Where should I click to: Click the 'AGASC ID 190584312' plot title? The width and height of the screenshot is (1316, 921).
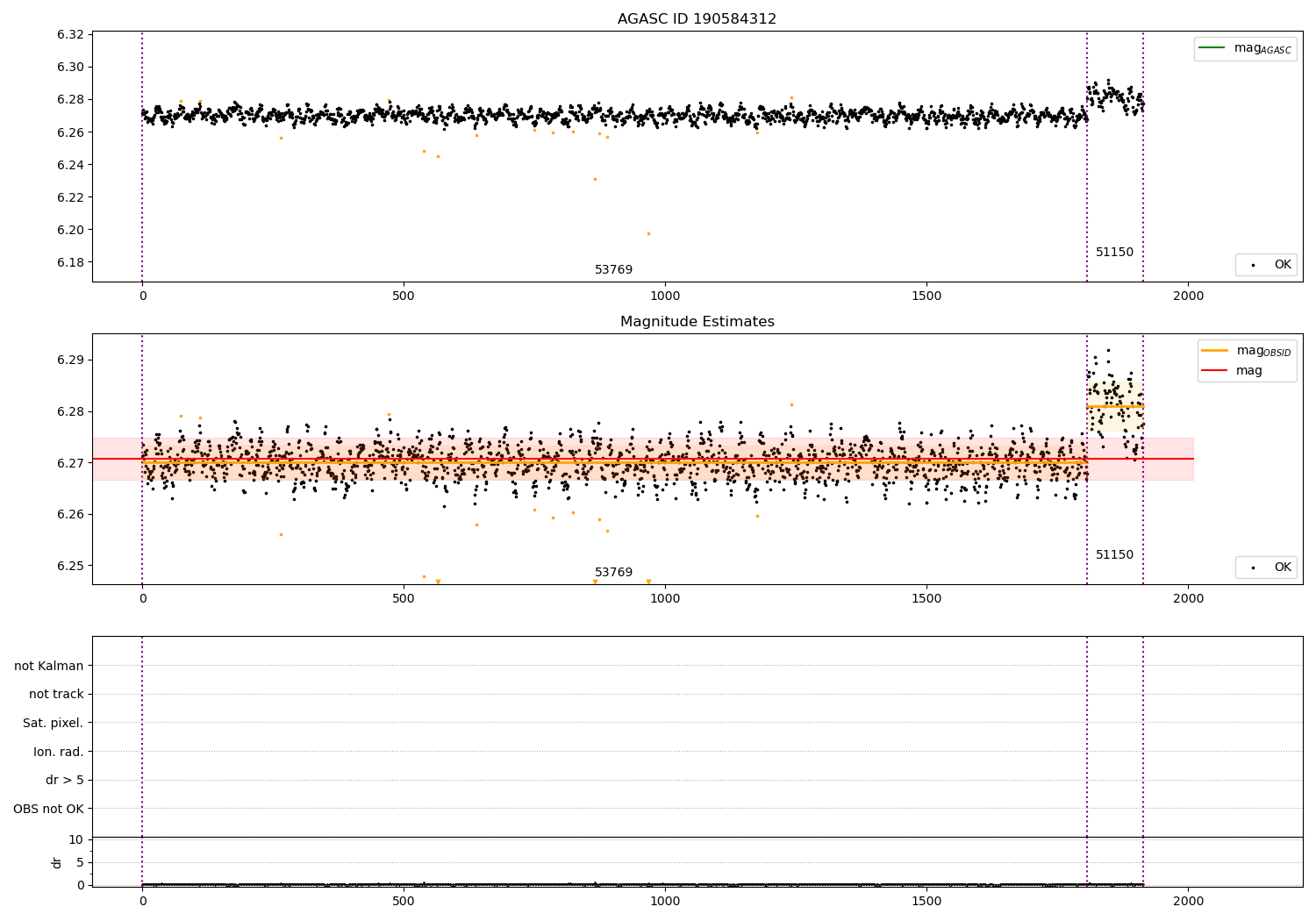click(697, 19)
